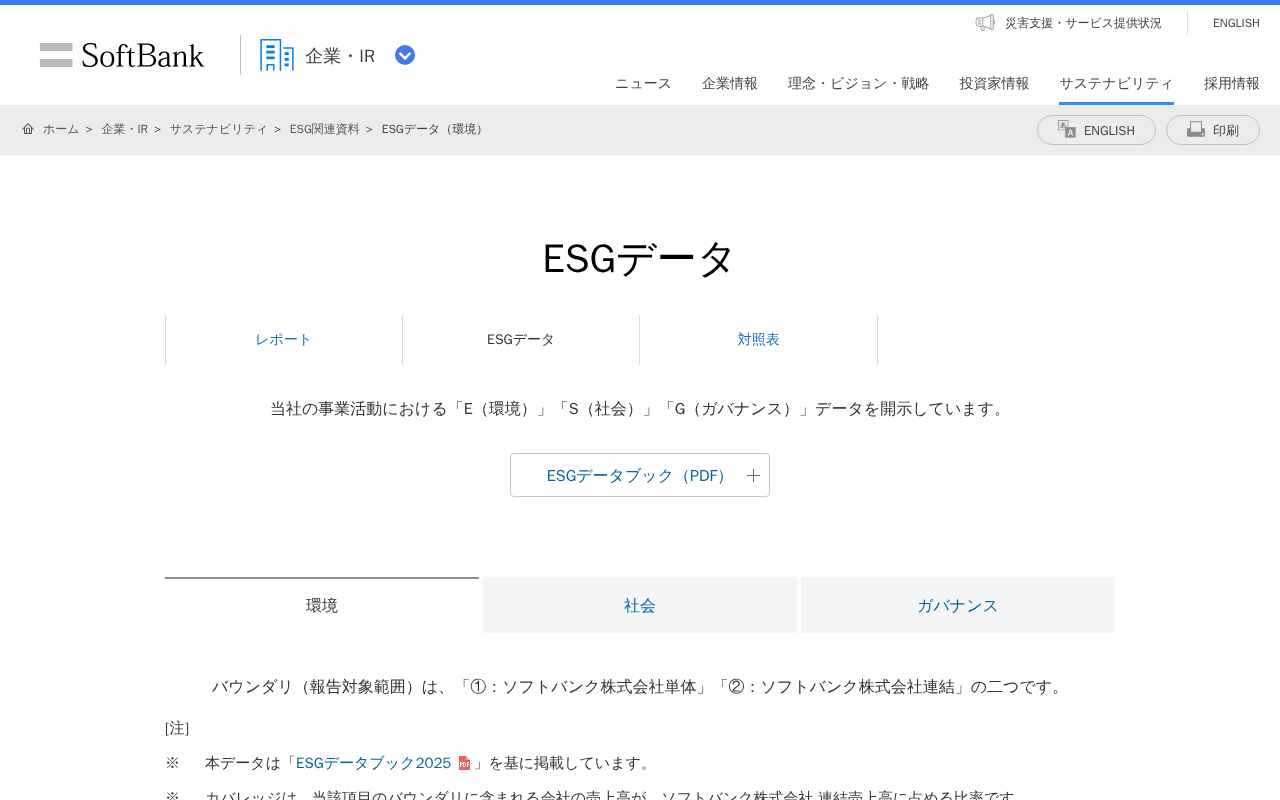1280x800 pixels.
Task: Go to サステナビリティ breadcrumb link
Action: [x=218, y=129]
